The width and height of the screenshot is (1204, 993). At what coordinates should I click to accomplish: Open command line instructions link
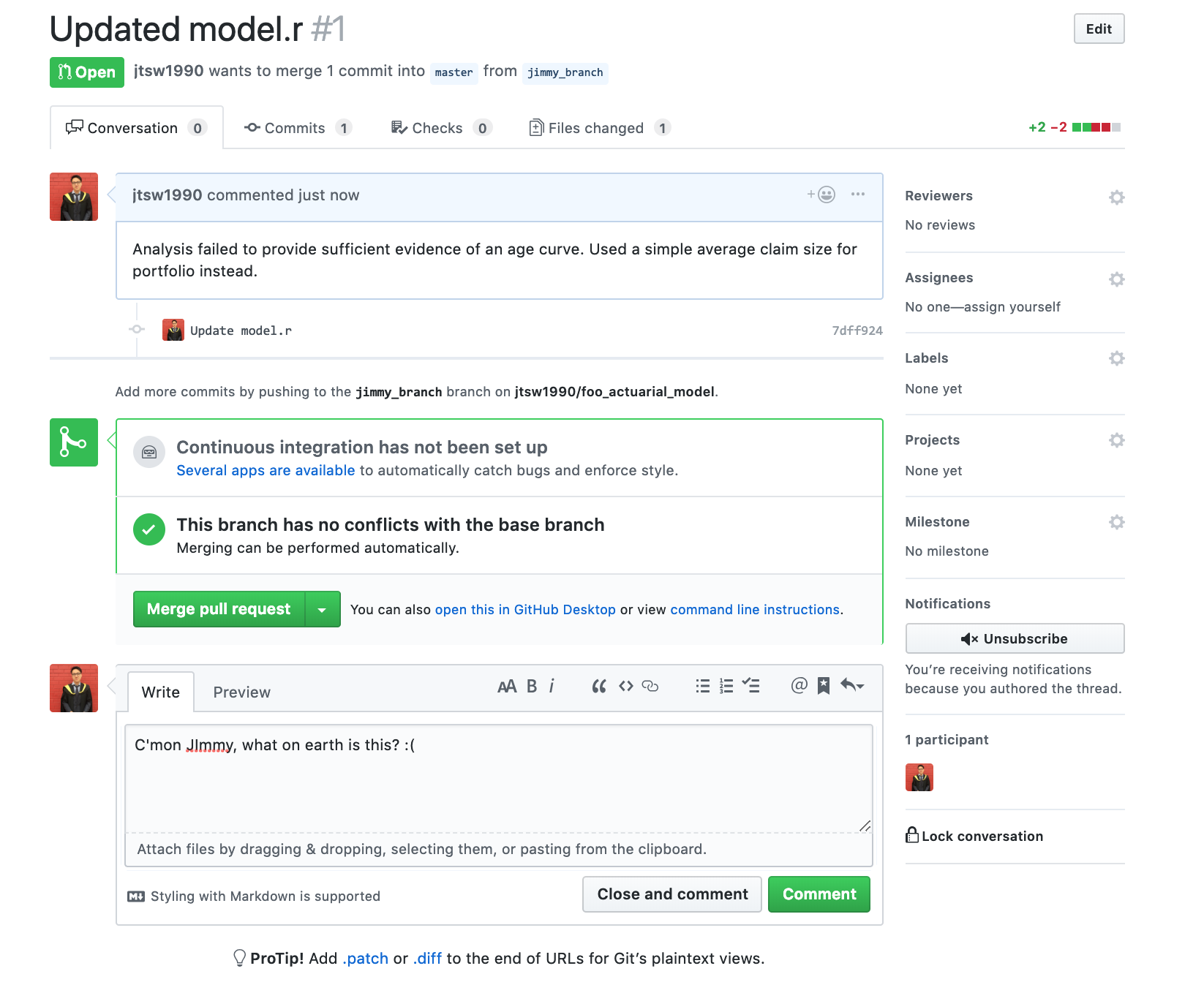(754, 610)
